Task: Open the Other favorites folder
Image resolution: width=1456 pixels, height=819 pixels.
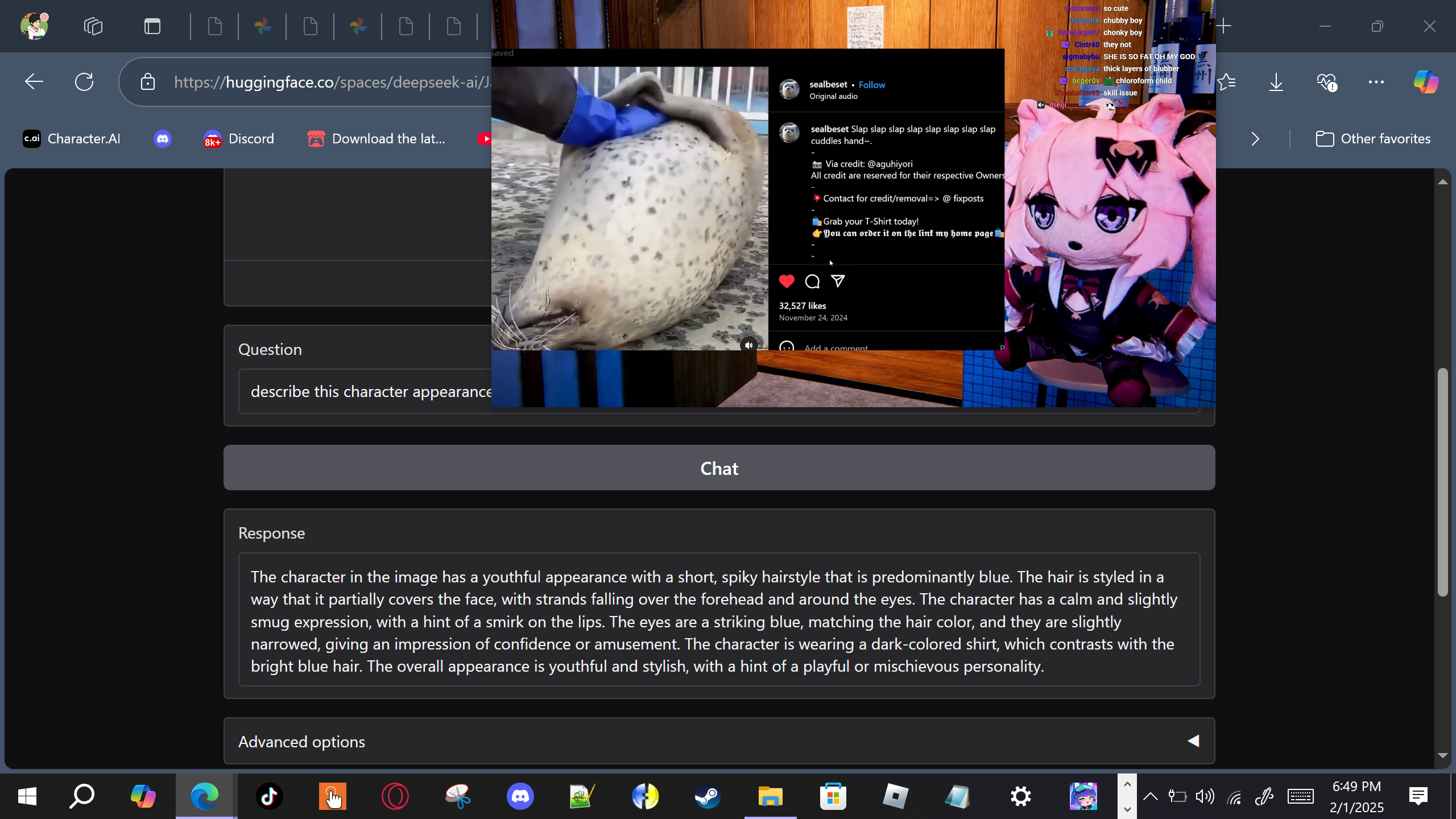Action: (1373, 139)
